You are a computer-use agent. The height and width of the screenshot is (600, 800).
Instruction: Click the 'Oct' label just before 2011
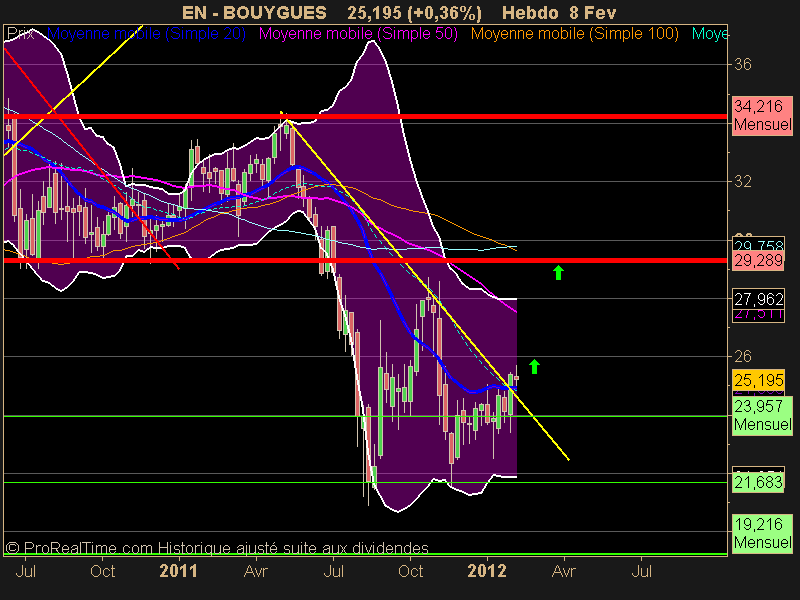102,570
